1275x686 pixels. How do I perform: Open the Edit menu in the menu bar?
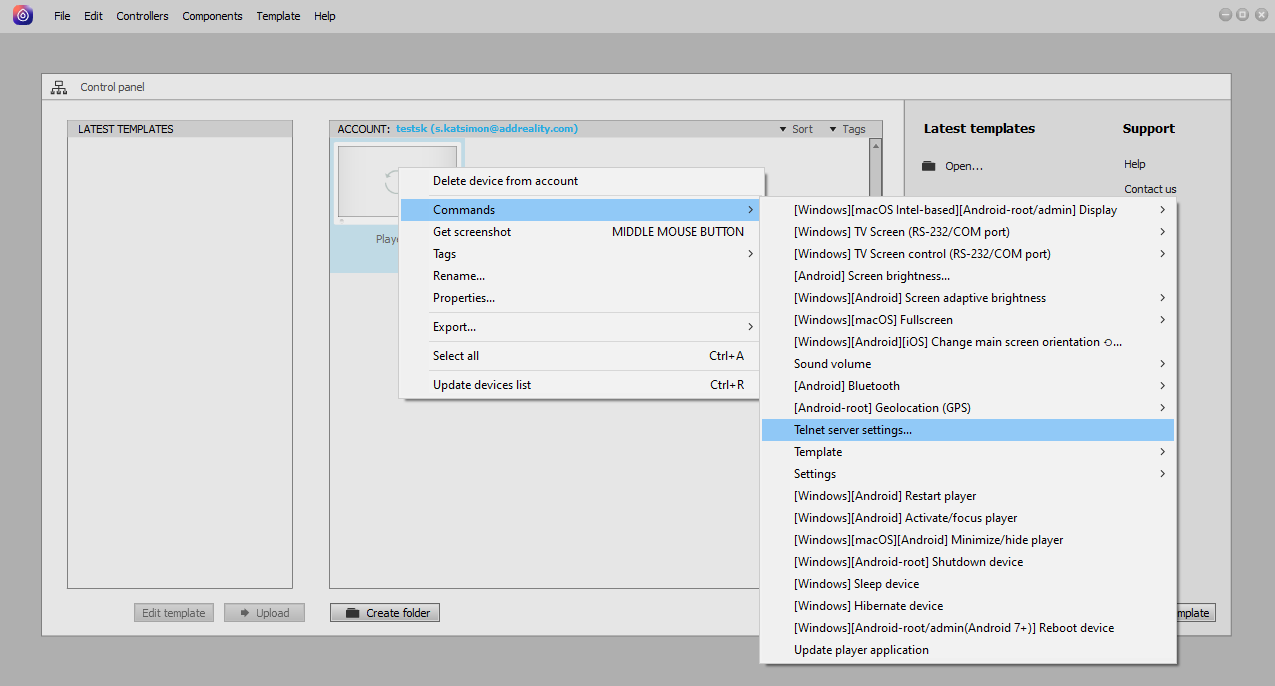click(x=93, y=16)
